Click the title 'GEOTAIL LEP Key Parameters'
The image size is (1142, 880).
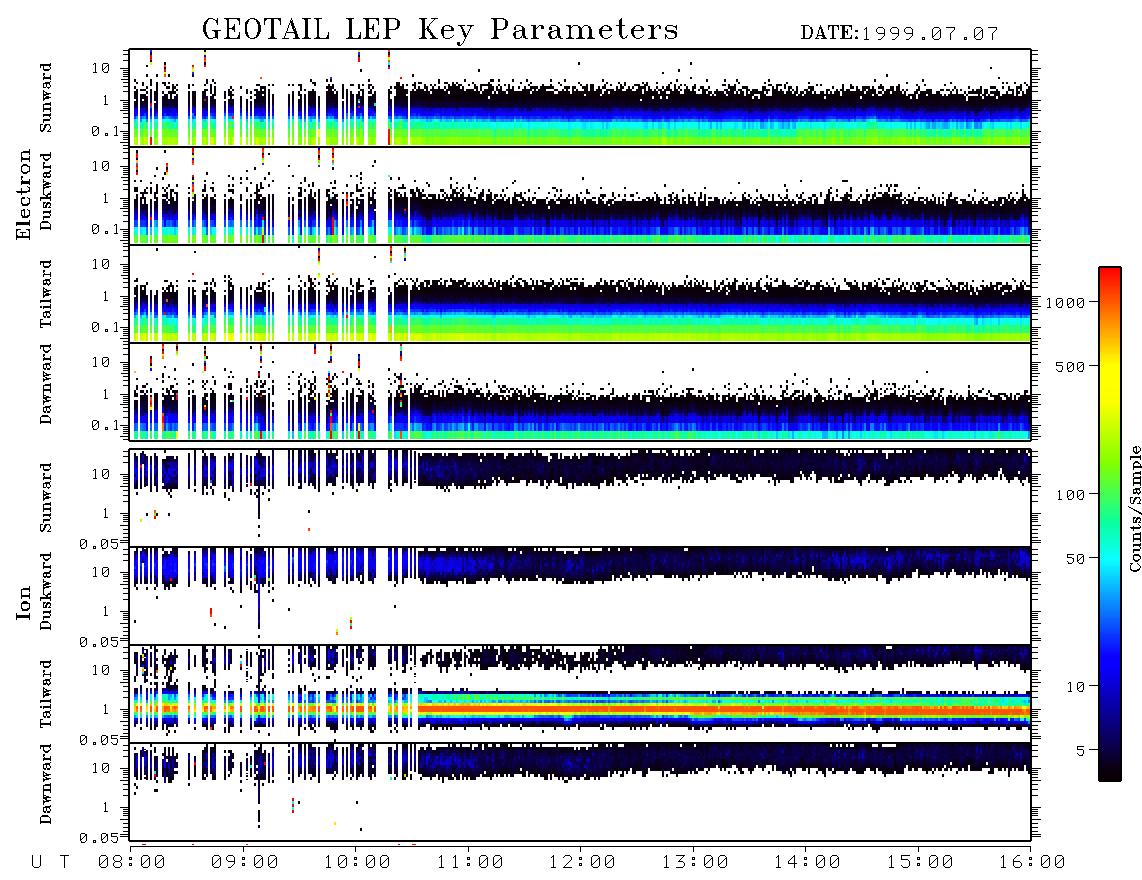[x=440, y=30]
